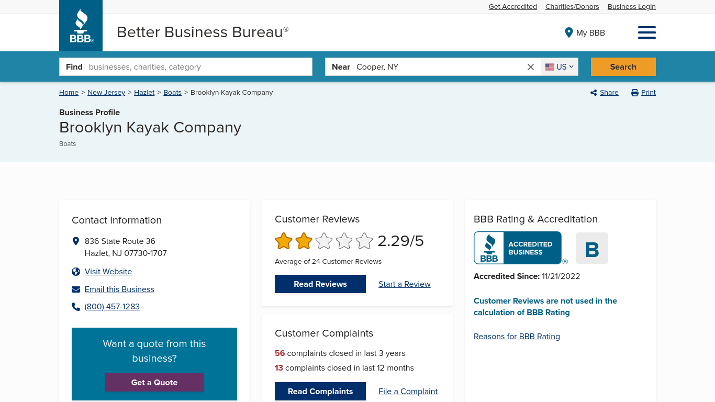Click the 56 complaints closed text
The width and height of the screenshot is (715, 402).
pyautogui.click(x=340, y=353)
